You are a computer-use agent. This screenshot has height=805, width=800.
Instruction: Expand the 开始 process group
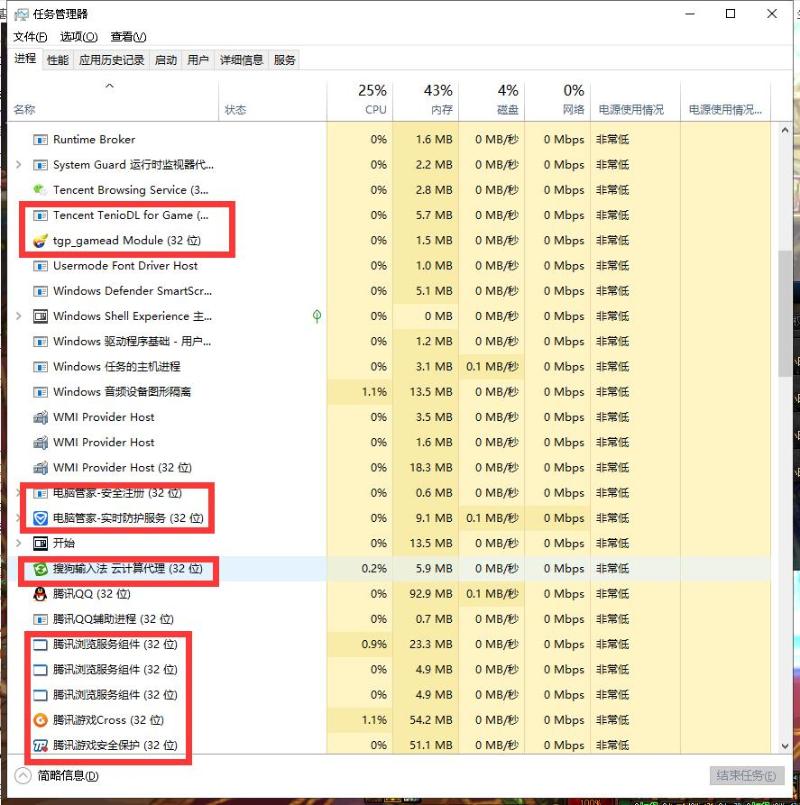(x=18, y=543)
